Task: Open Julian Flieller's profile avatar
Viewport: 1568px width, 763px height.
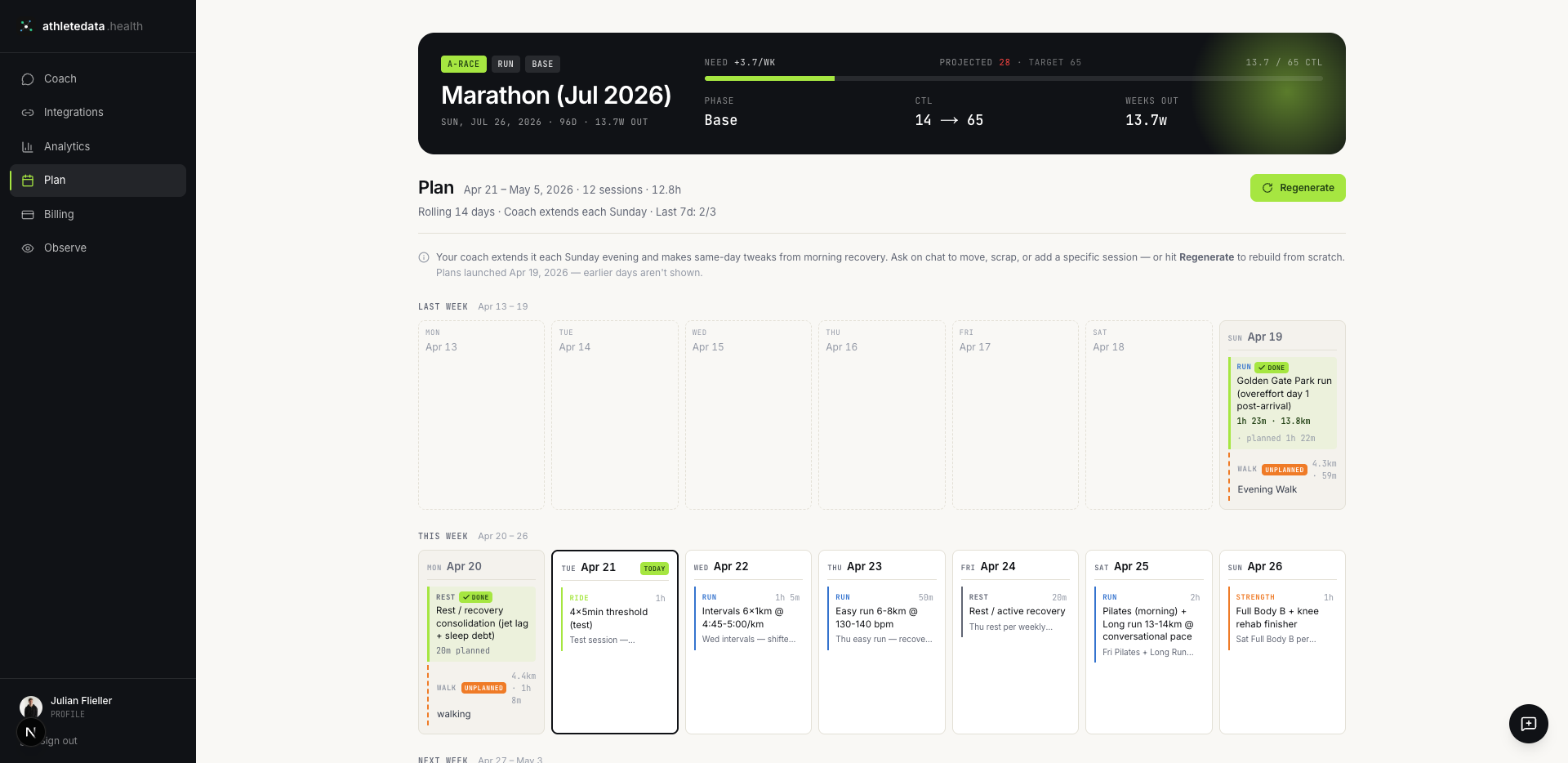Action: click(x=31, y=707)
